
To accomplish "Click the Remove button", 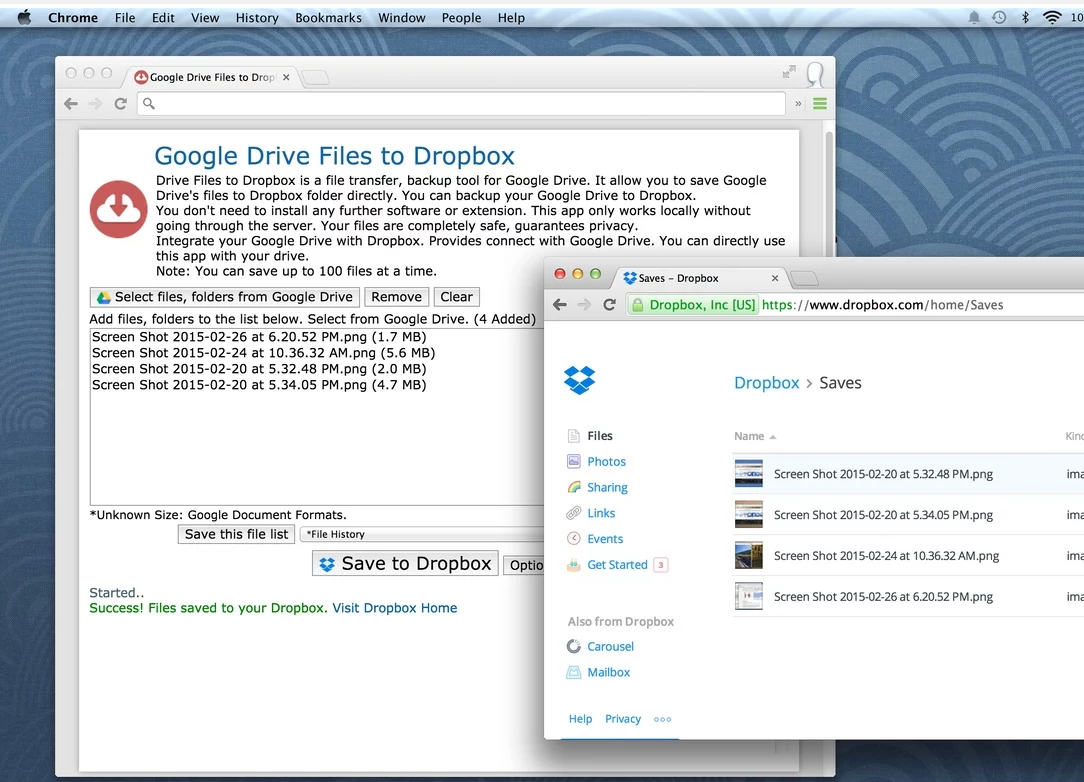I will [x=396, y=297].
